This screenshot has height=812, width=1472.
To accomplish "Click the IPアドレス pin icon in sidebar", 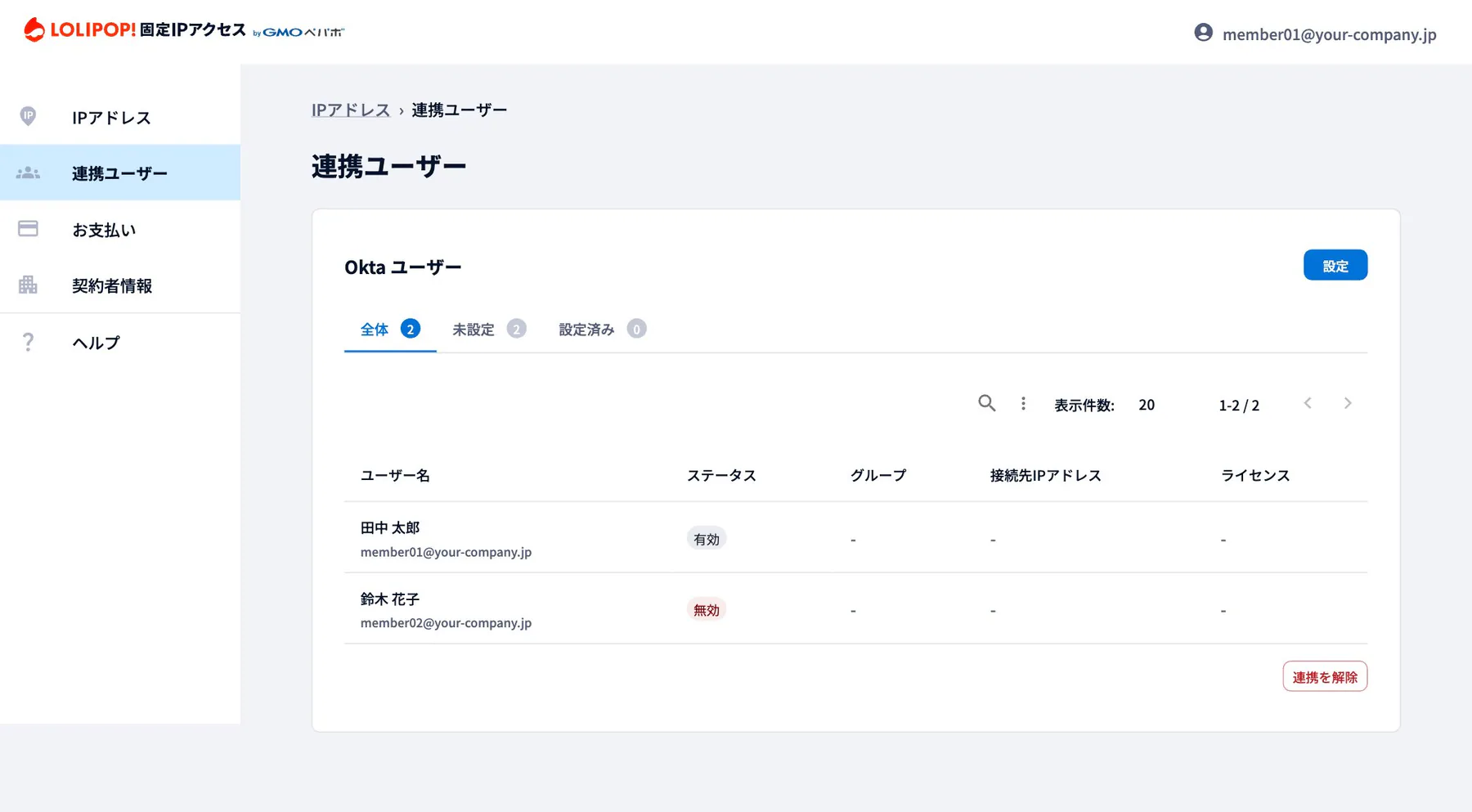I will (28, 116).
